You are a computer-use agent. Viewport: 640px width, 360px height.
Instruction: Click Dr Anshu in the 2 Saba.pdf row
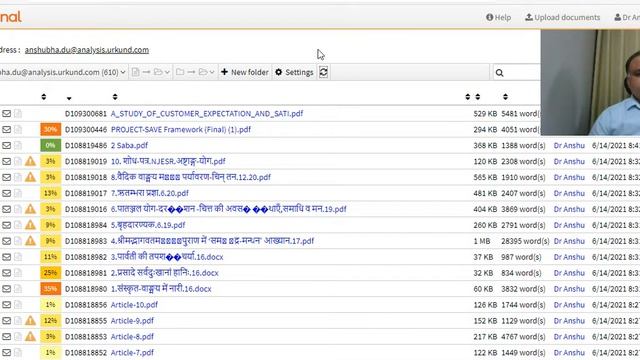[x=569, y=145]
